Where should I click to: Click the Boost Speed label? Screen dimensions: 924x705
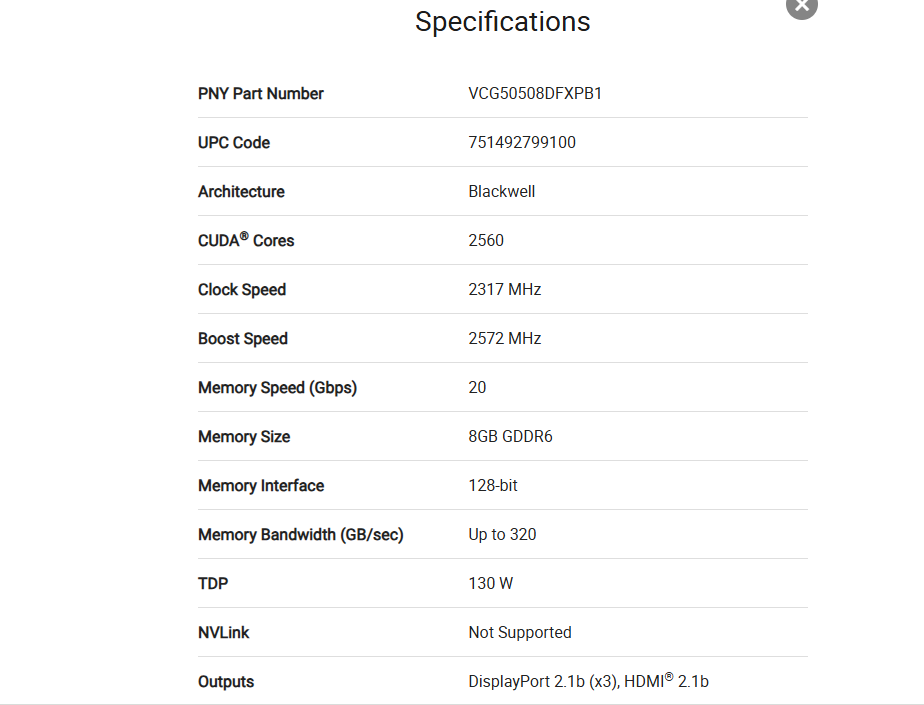(x=243, y=339)
